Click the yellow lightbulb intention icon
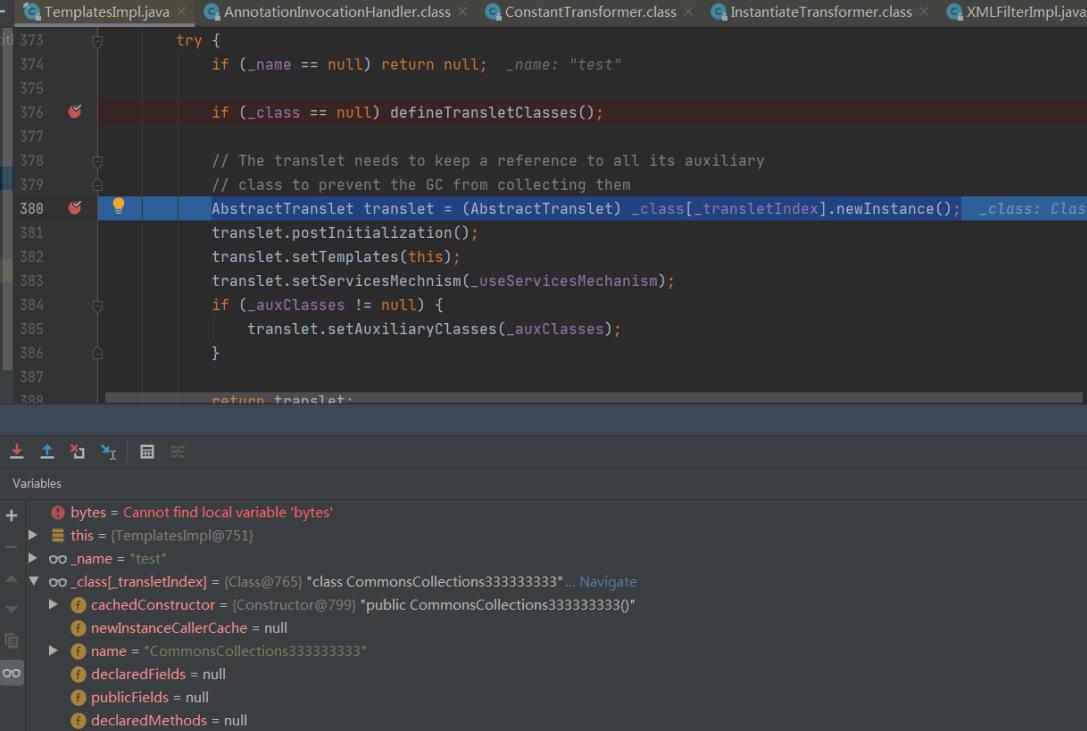The width and height of the screenshot is (1087, 731). tap(119, 205)
